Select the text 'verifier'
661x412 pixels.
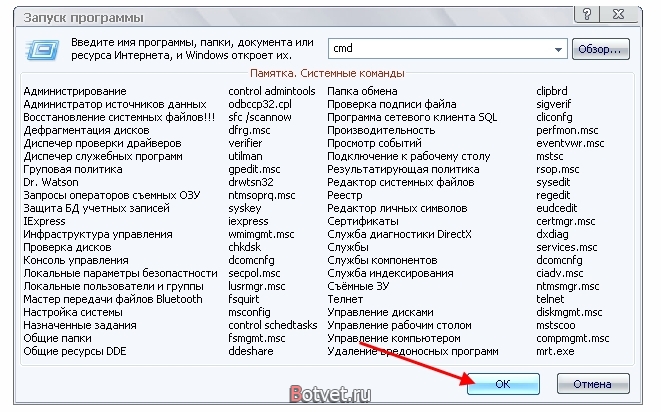[245, 143]
